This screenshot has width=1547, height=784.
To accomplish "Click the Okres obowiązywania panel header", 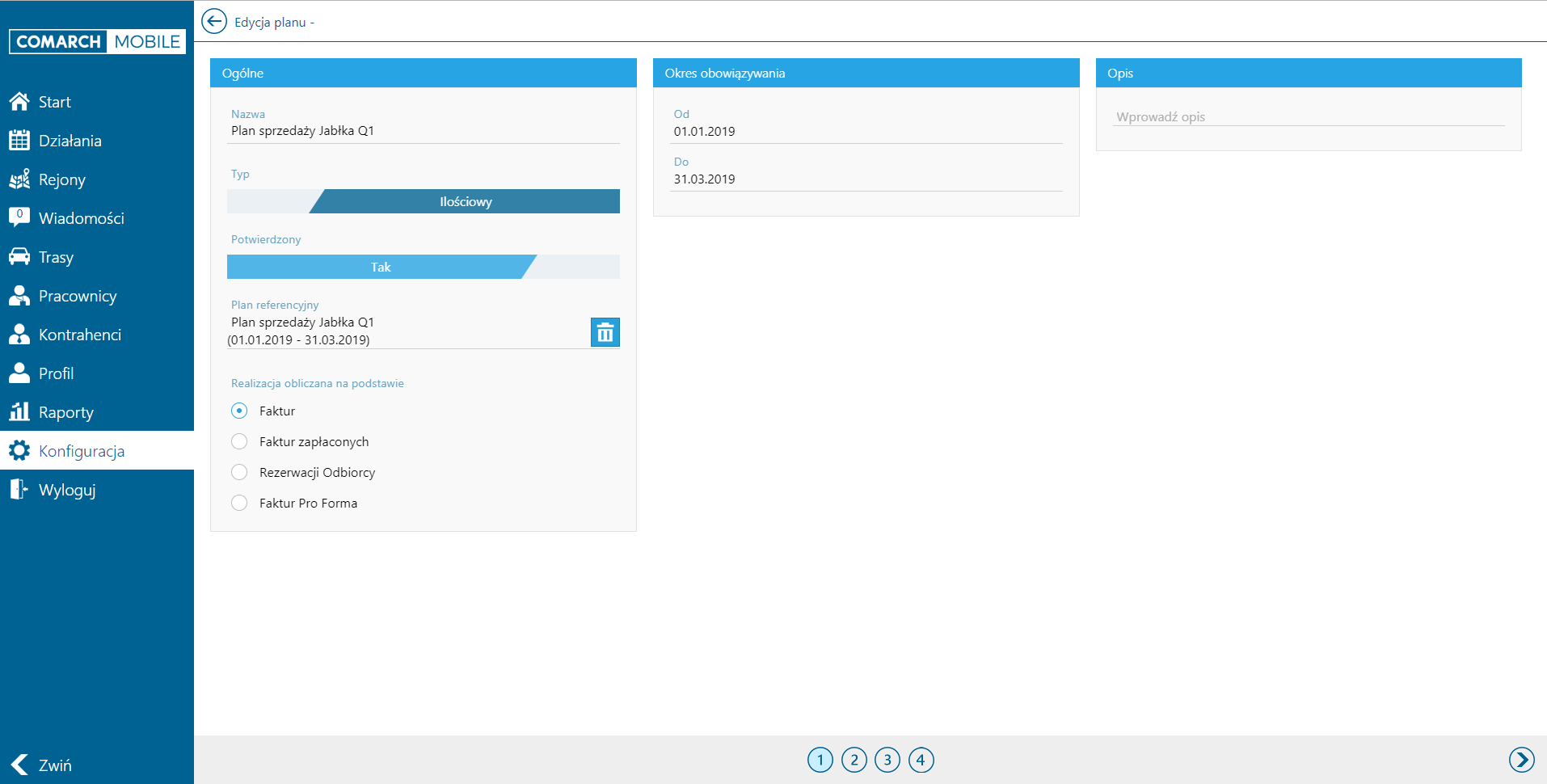I will point(866,73).
